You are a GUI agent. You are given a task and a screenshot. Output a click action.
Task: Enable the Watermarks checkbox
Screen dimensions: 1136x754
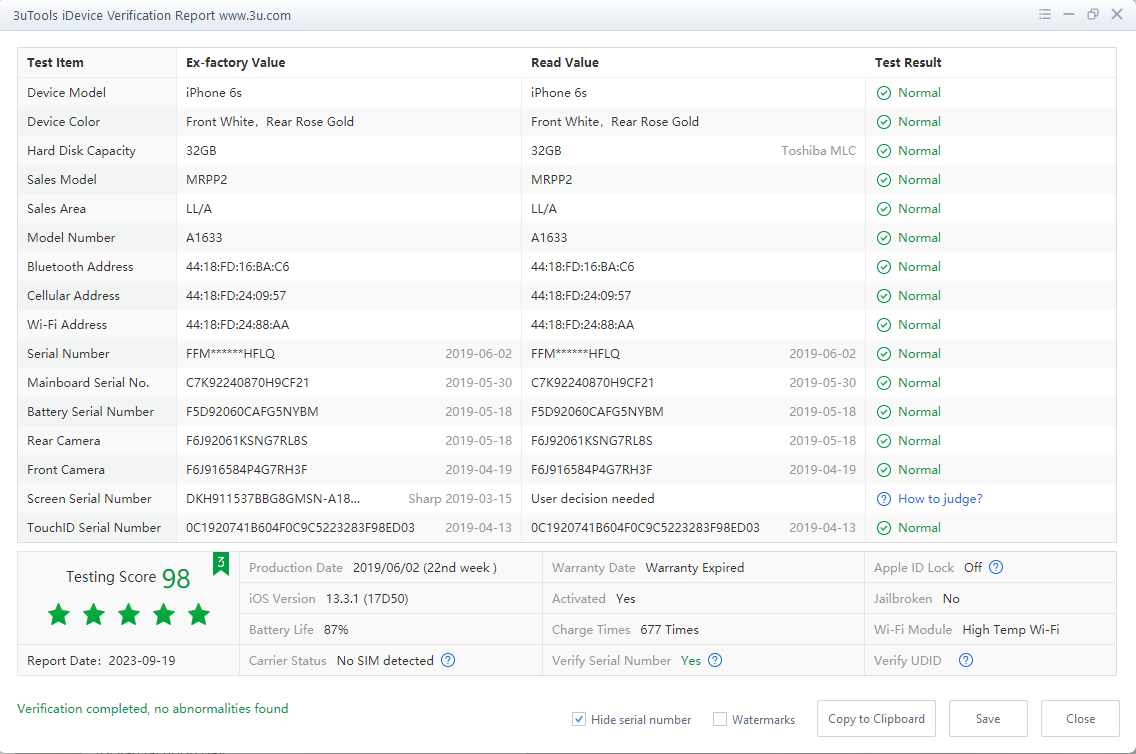coord(719,719)
